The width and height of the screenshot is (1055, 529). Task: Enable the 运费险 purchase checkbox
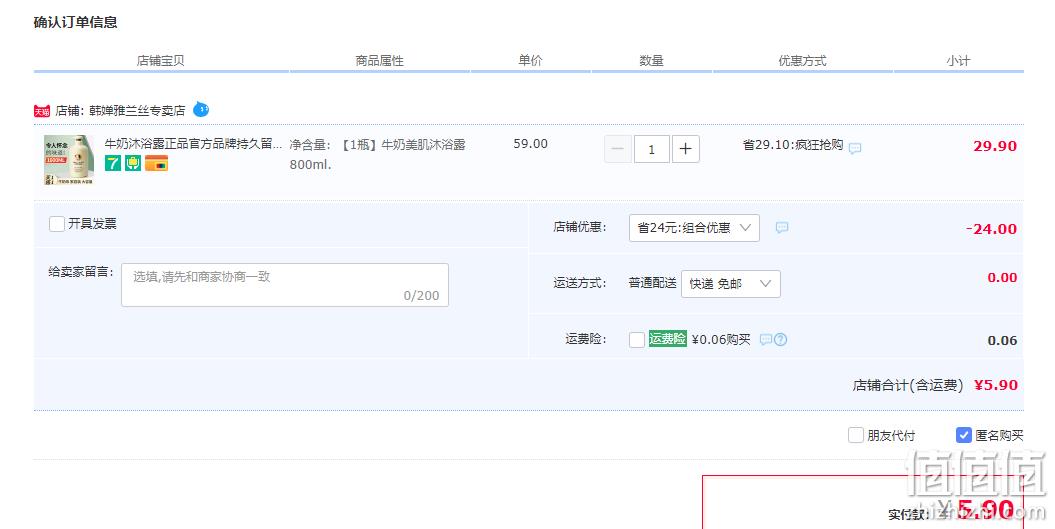click(x=636, y=340)
